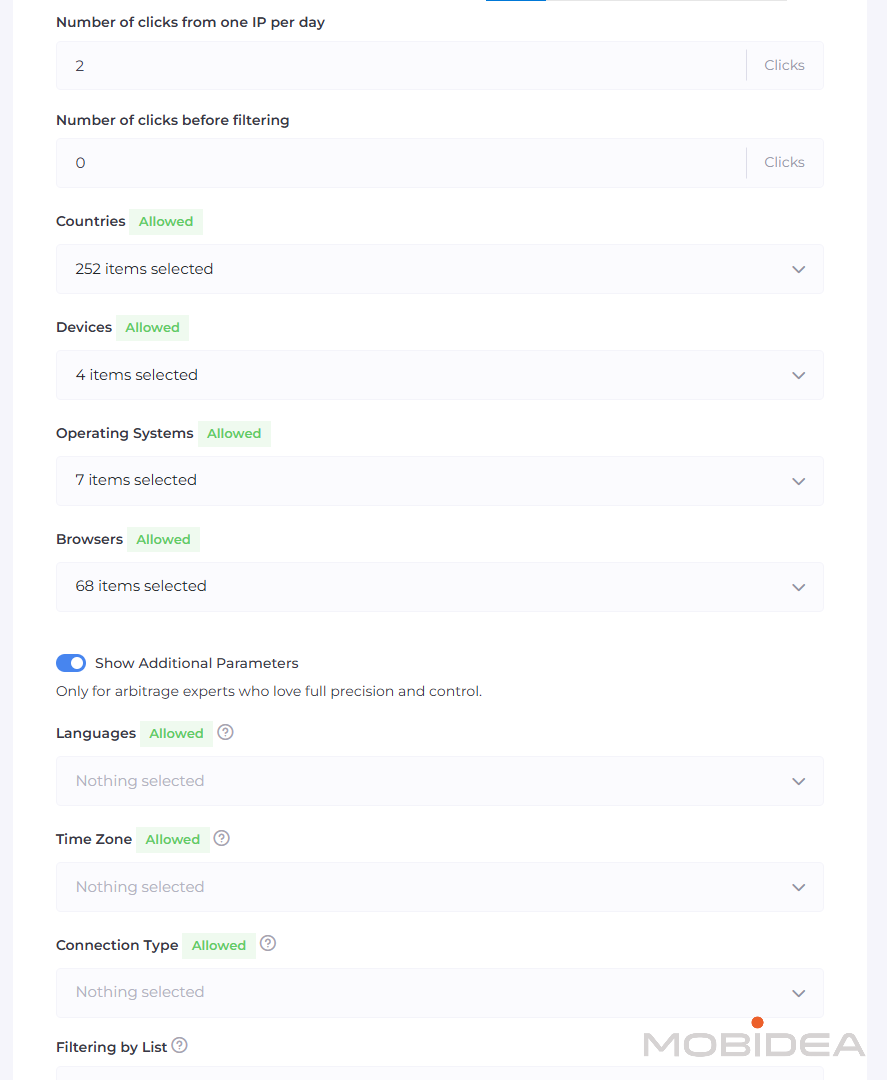Expand the Connection Type dropdown
This screenshot has width=887, height=1080.
pyautogui.click(x=439, y=993)
